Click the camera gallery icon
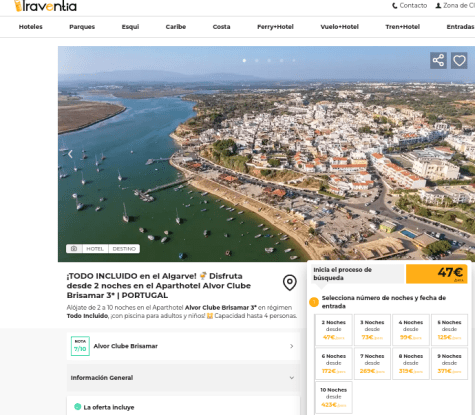Image resolution: width=475 pixels, height=415 pixels. coord(74,249)
